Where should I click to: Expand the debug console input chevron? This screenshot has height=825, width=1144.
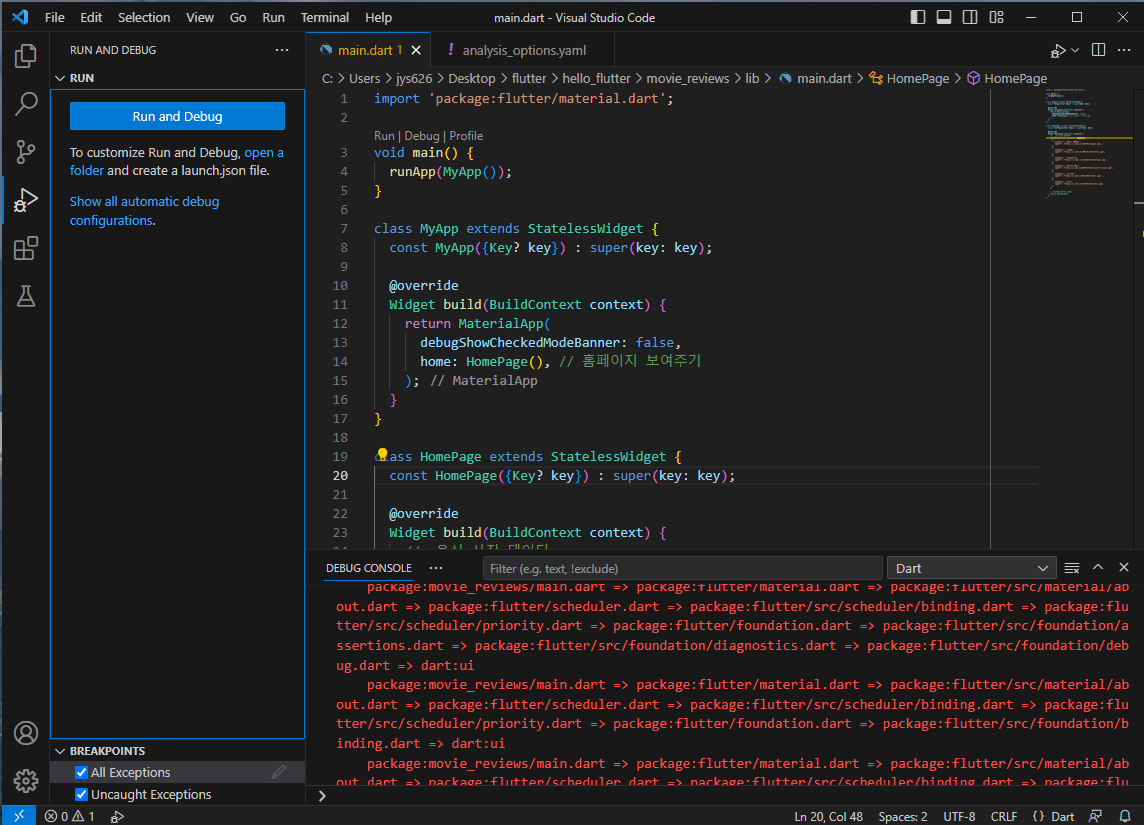click(x=322, y=796)
